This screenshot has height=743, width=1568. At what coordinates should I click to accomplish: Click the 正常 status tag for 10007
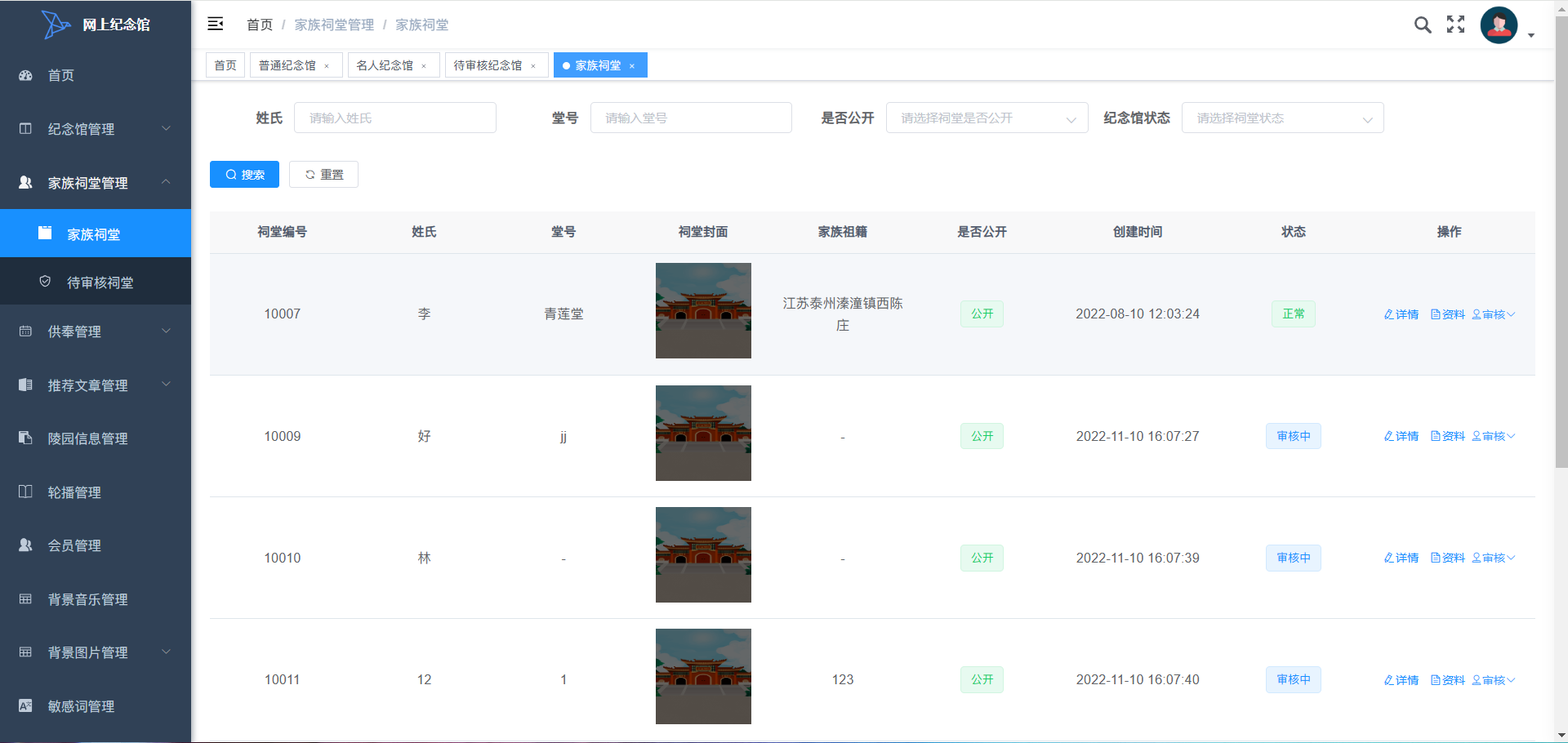1294,314
